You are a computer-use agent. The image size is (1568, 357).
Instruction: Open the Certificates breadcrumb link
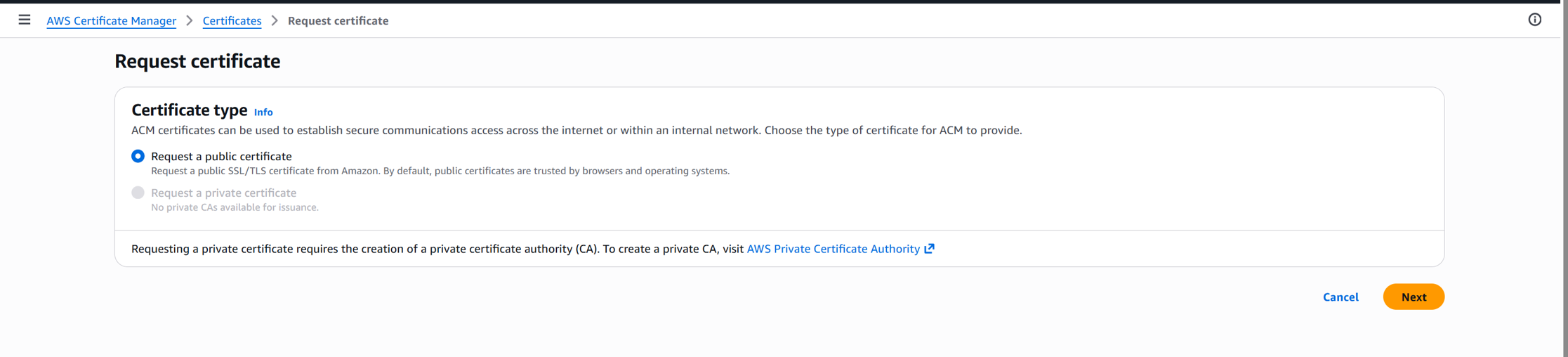click(232, 20)
